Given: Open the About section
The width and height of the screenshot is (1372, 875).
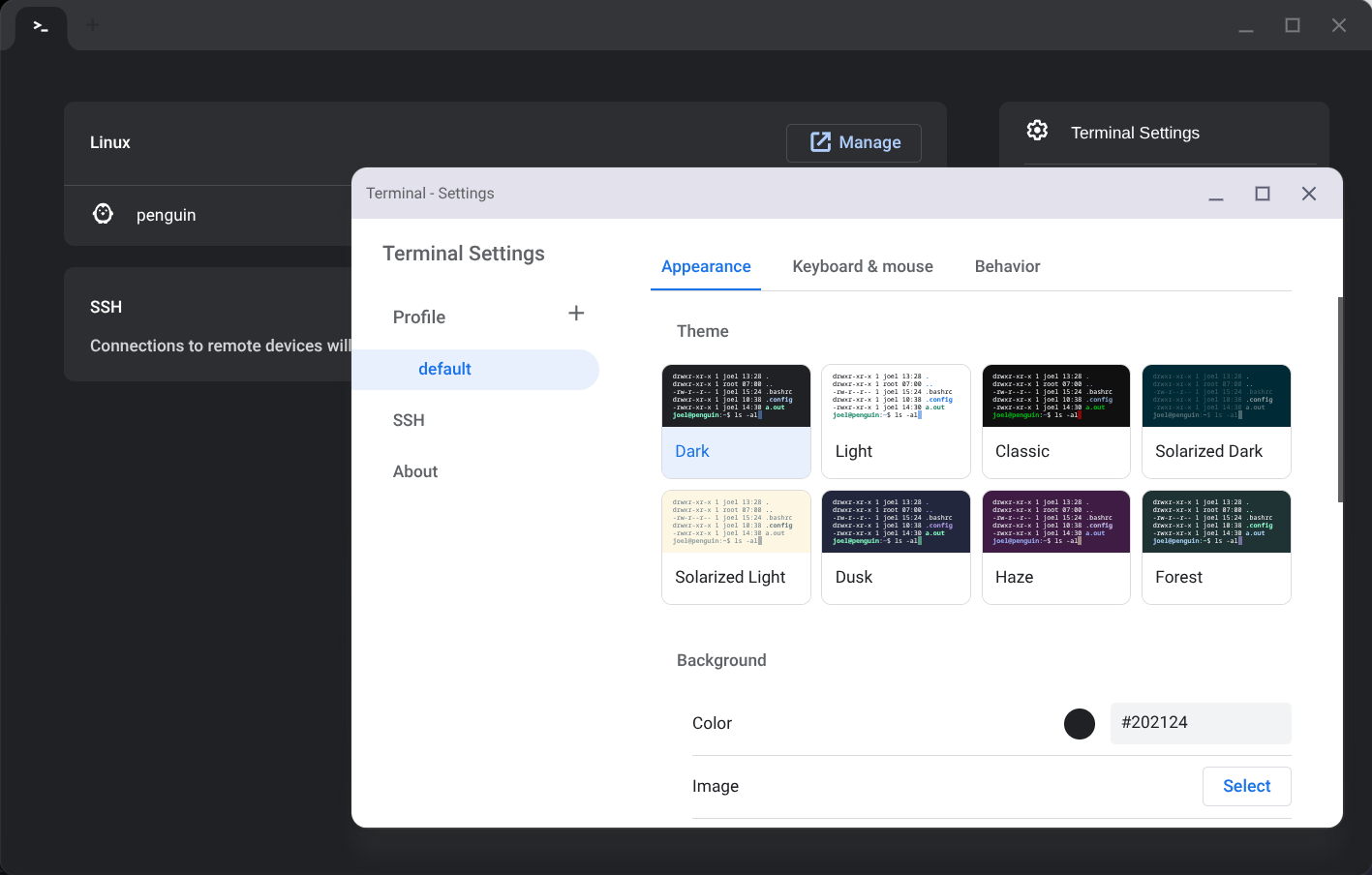Looking at the screenshot, I should tap(415, 471).
